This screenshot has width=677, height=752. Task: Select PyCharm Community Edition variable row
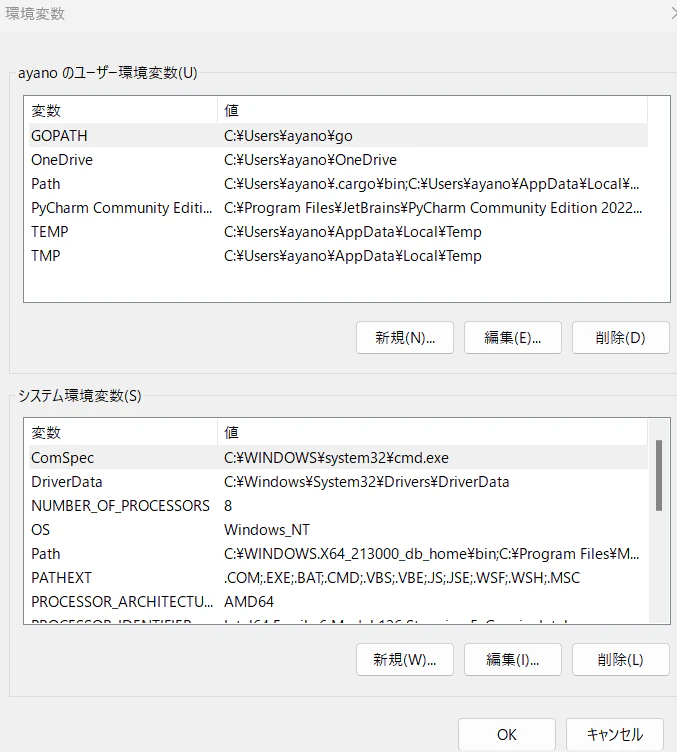click(x=338, y=208)
